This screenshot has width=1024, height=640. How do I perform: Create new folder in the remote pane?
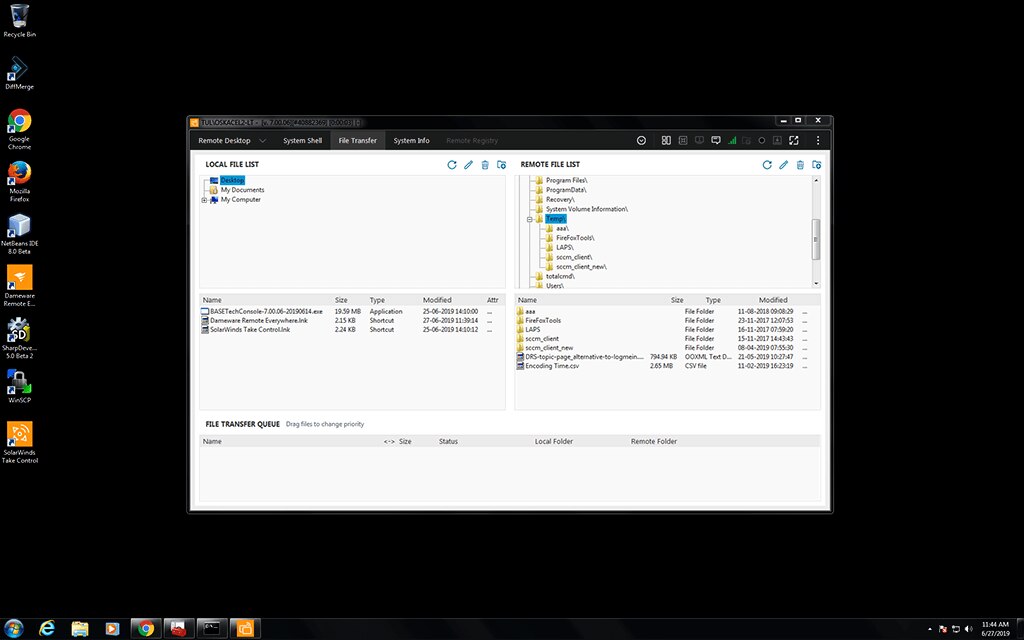click(816, 165)
